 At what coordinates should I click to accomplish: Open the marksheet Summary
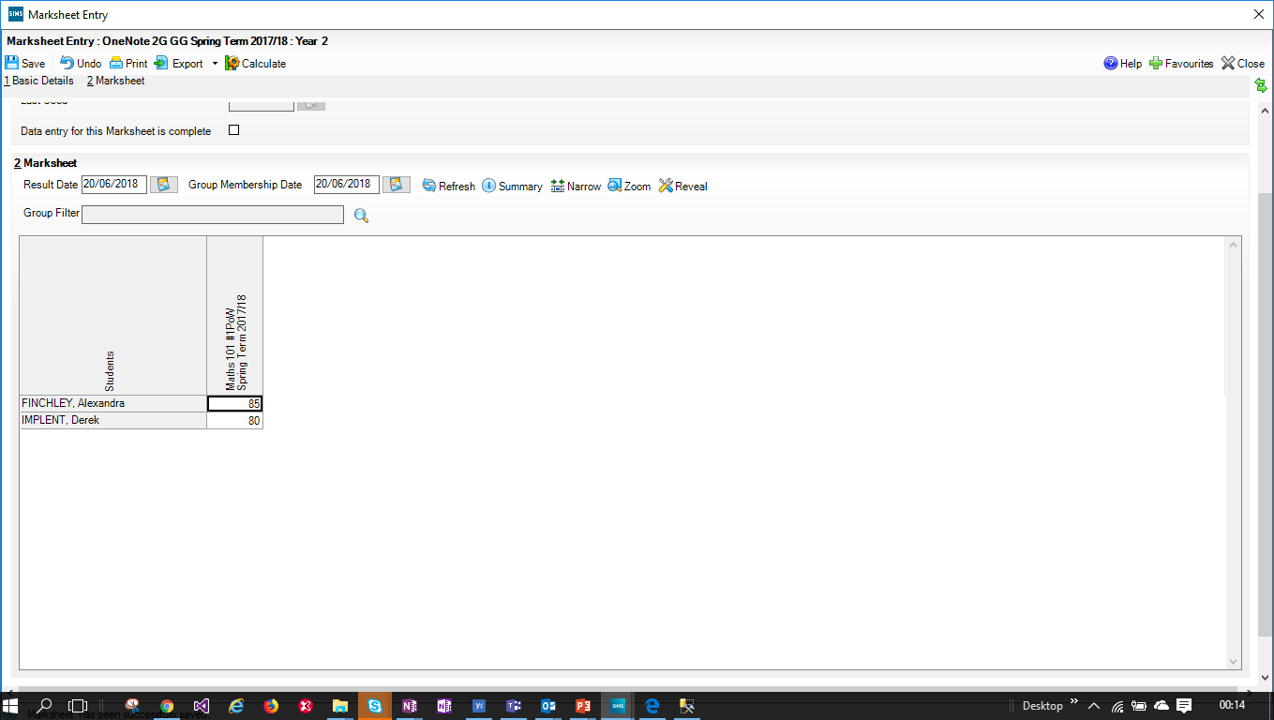coord(512,186)
